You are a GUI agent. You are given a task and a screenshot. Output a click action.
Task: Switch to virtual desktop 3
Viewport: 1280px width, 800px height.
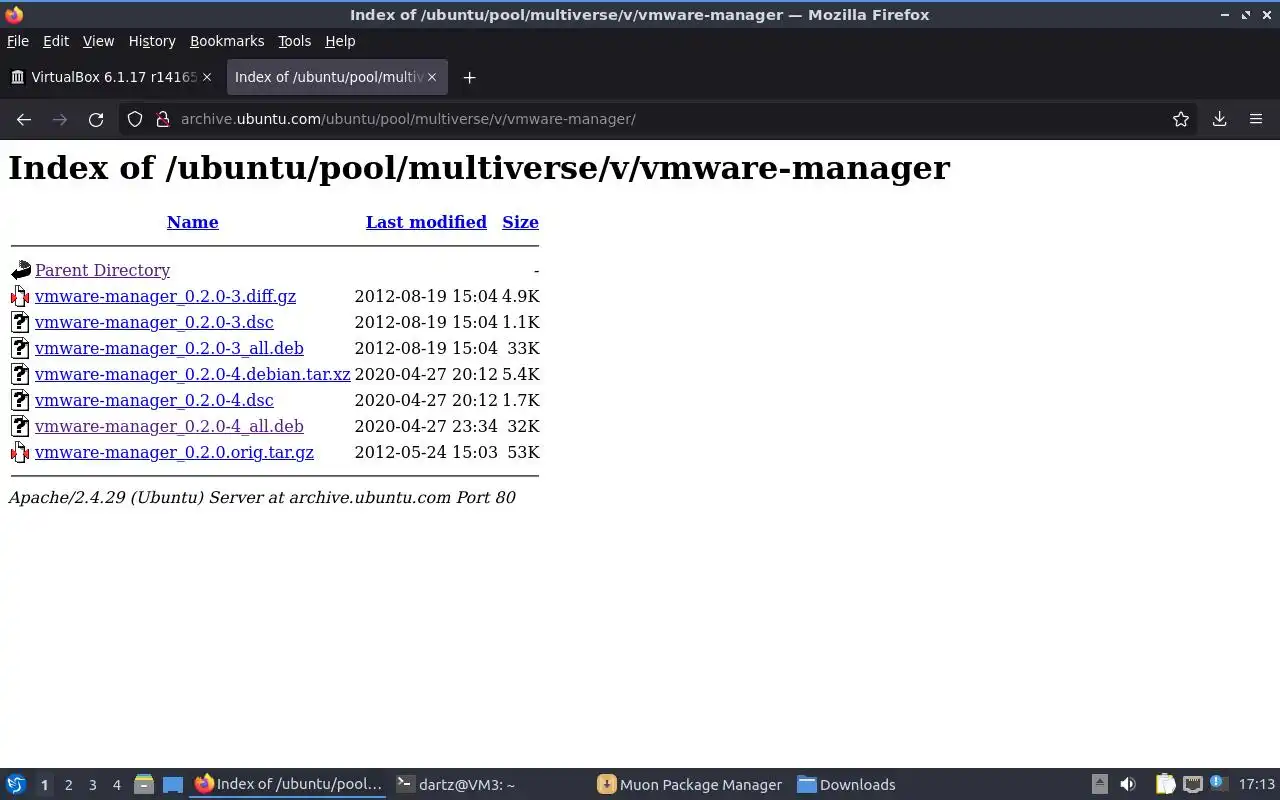[x=92, y=785]
